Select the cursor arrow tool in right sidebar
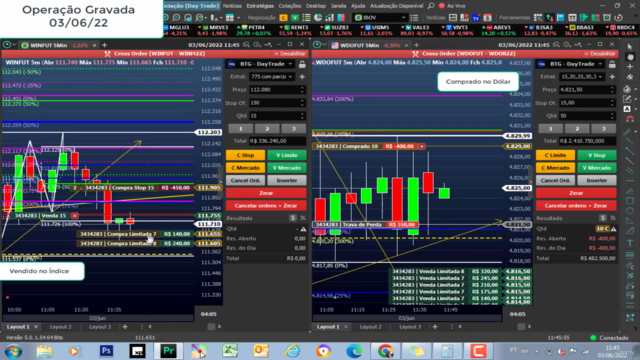This screenshot has width=640, height=360. tap(630, 46)
